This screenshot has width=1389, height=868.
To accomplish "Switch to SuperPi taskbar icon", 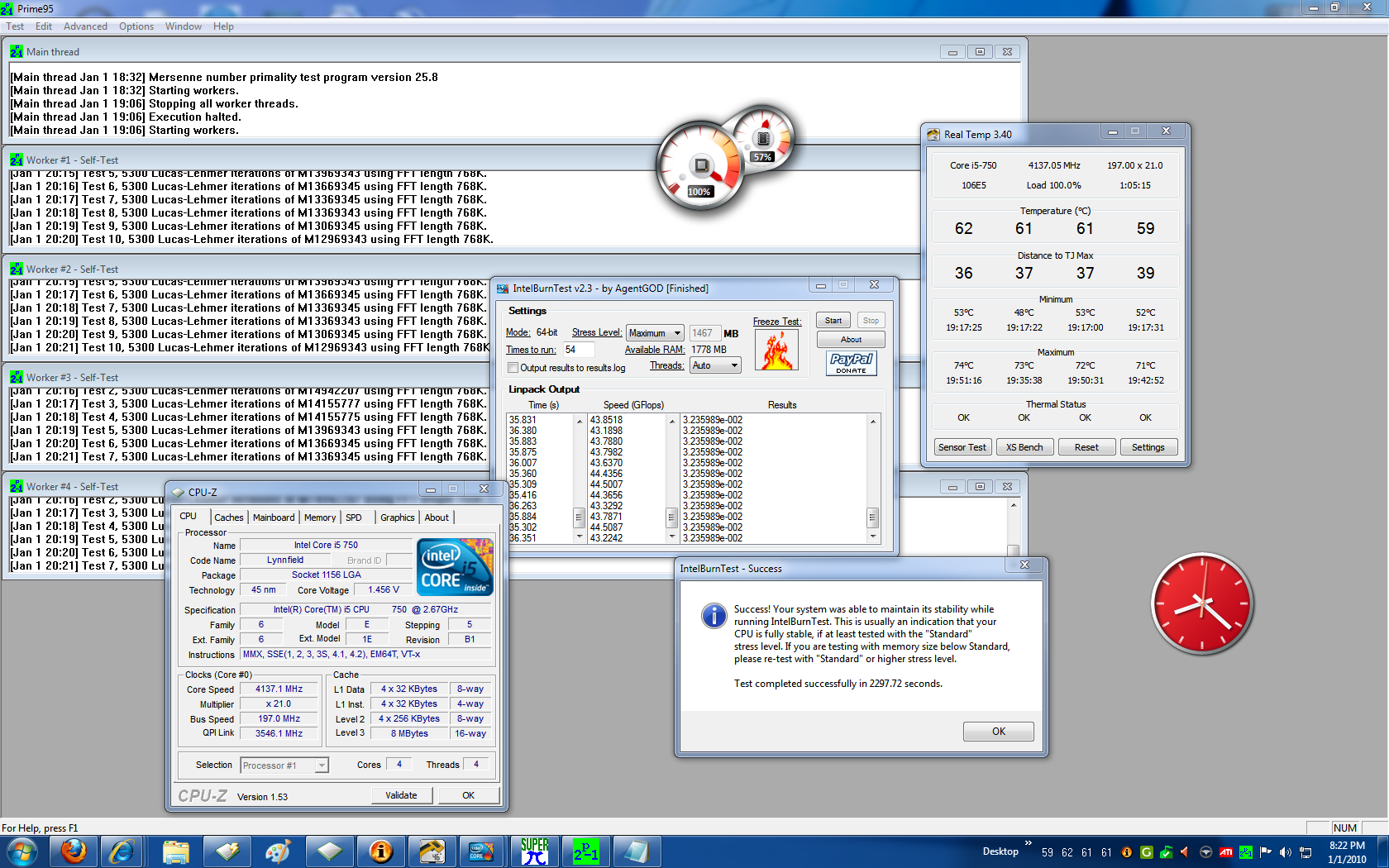I will point(535,851).
